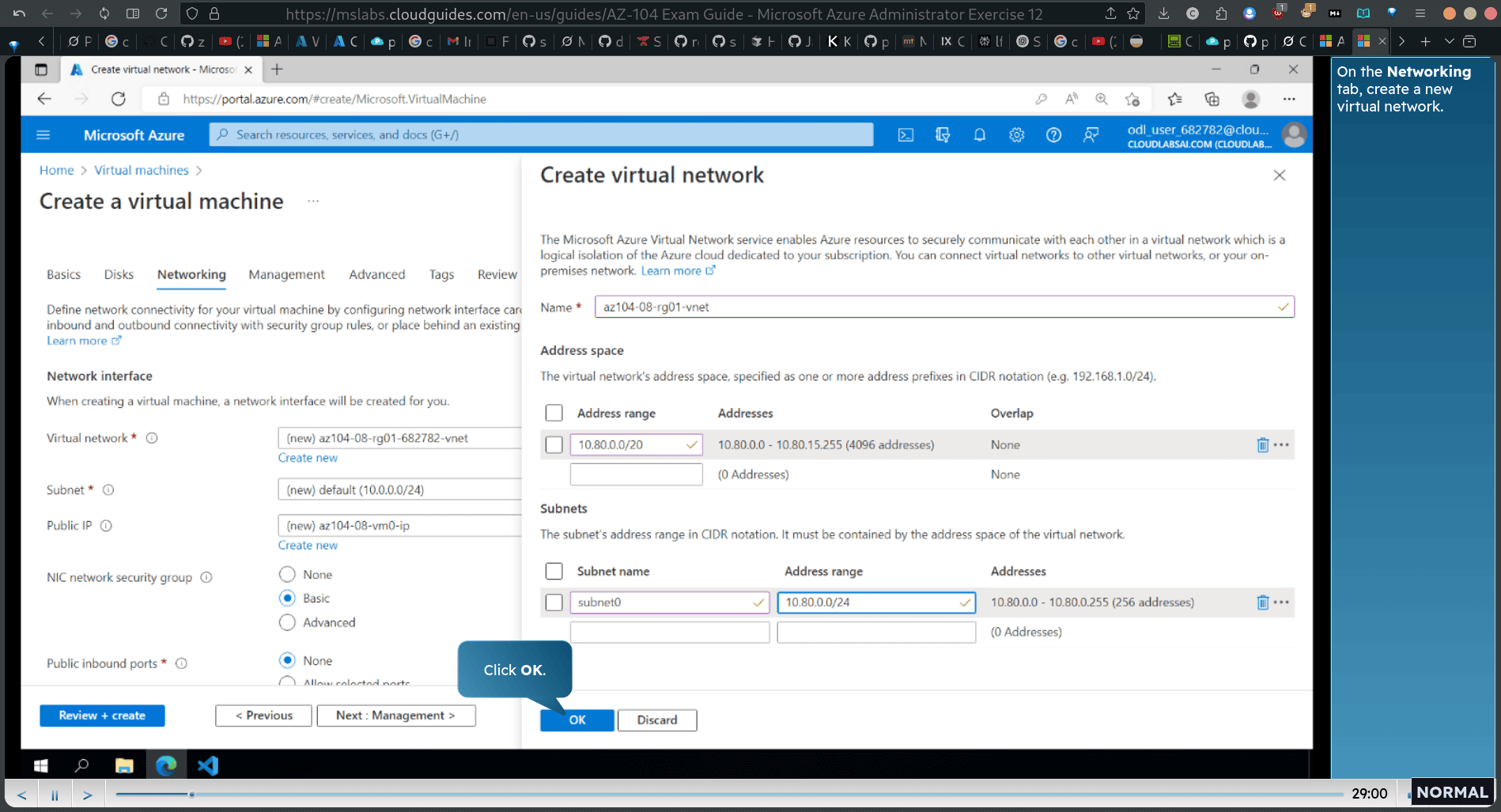Screen dimensions: 1501x812
Task: Open Windows taskbar search
Action: [x=81, y=765]
